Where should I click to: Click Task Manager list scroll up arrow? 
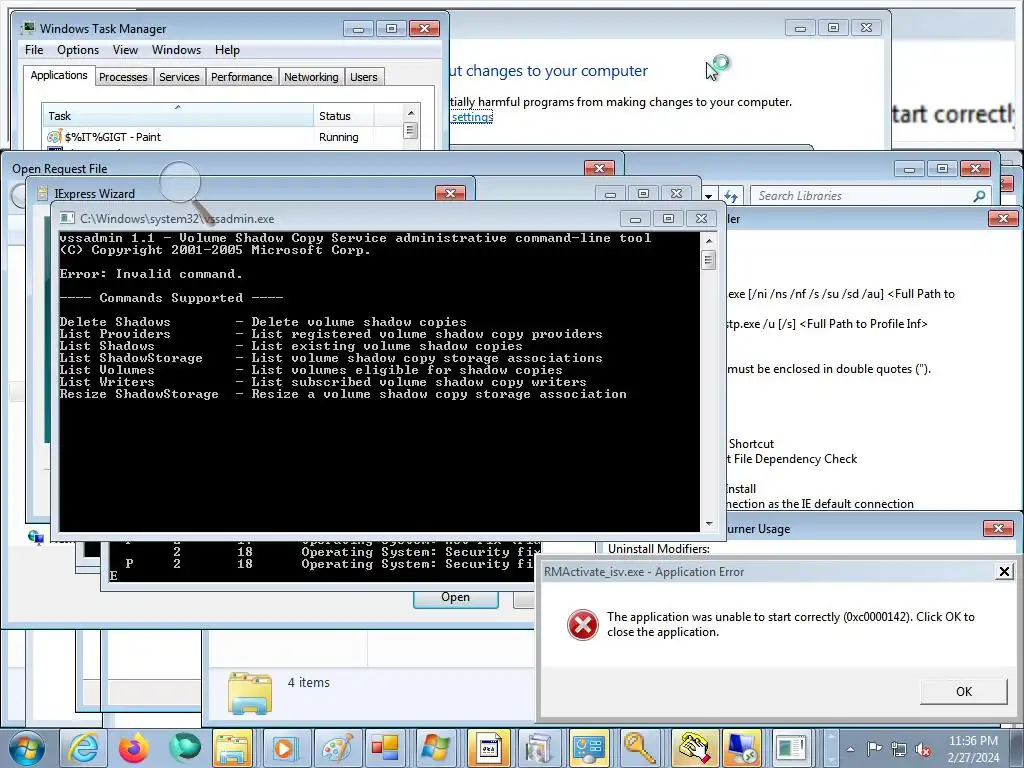click(x=411, y=113)
